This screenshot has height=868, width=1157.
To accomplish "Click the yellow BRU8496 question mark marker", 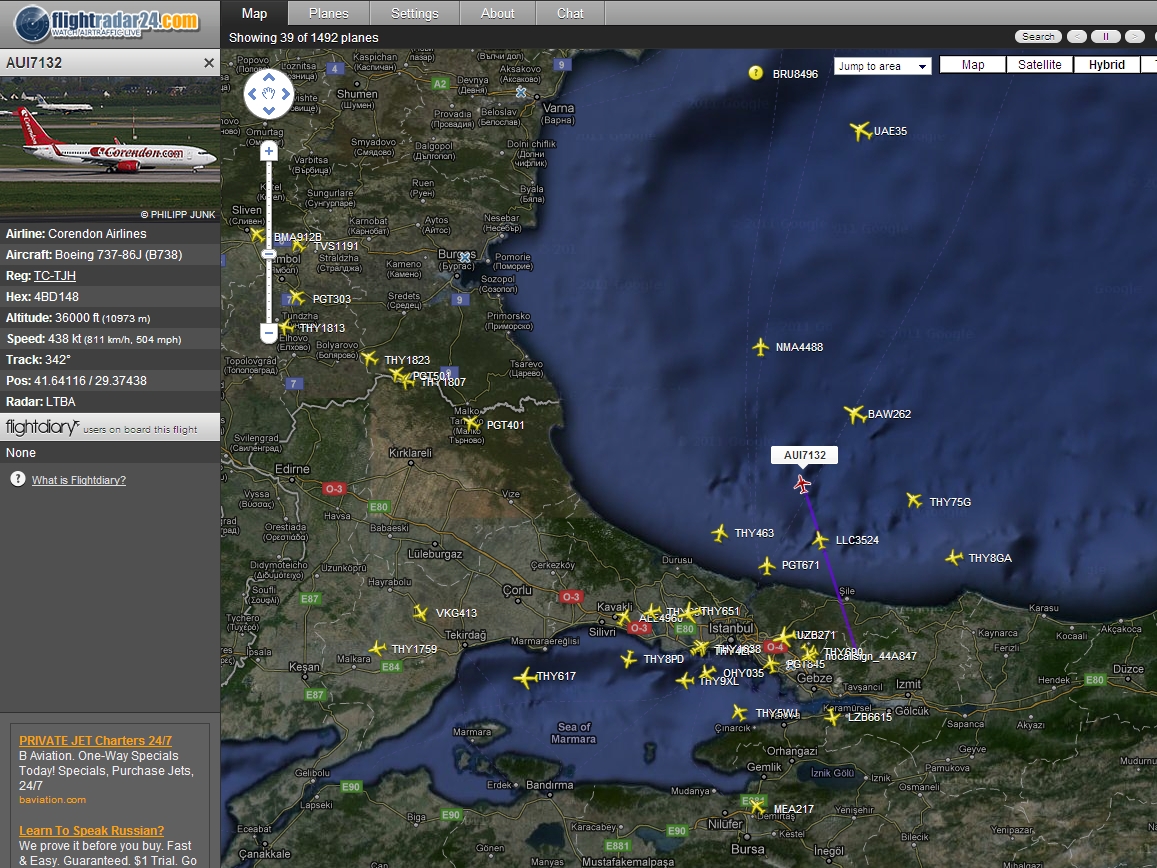I will point(756,73).
